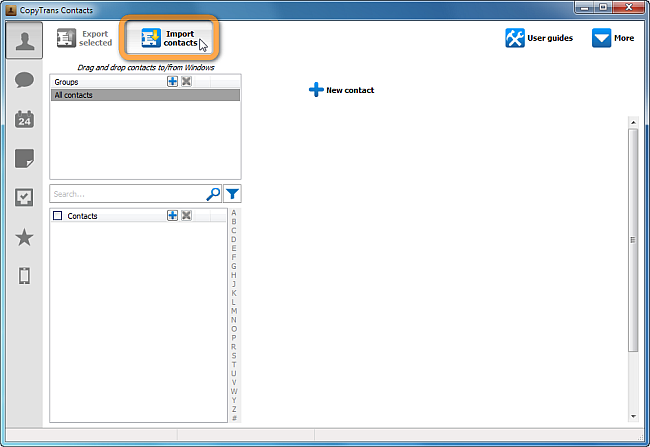Select All contacts group

(x=145, y=95)
